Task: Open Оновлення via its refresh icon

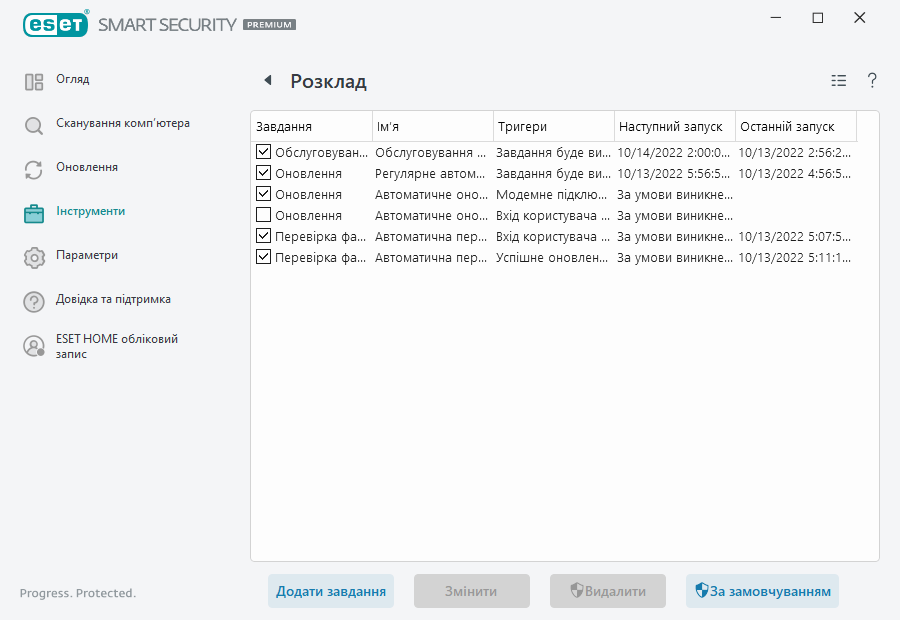Action: coord(33,167)
